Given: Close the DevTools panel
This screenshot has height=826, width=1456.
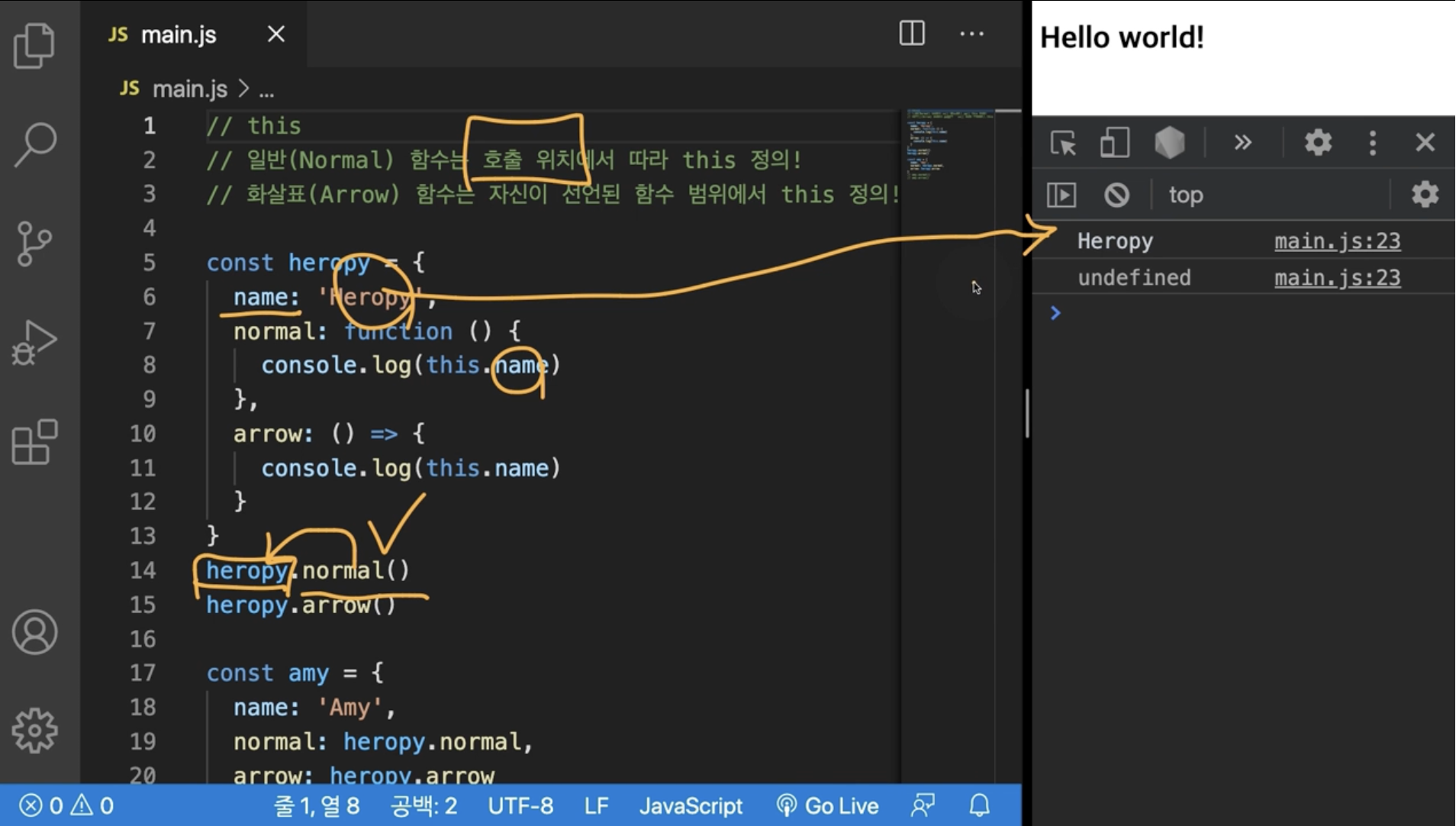Looking at the screenshot, I should 1425,143.
